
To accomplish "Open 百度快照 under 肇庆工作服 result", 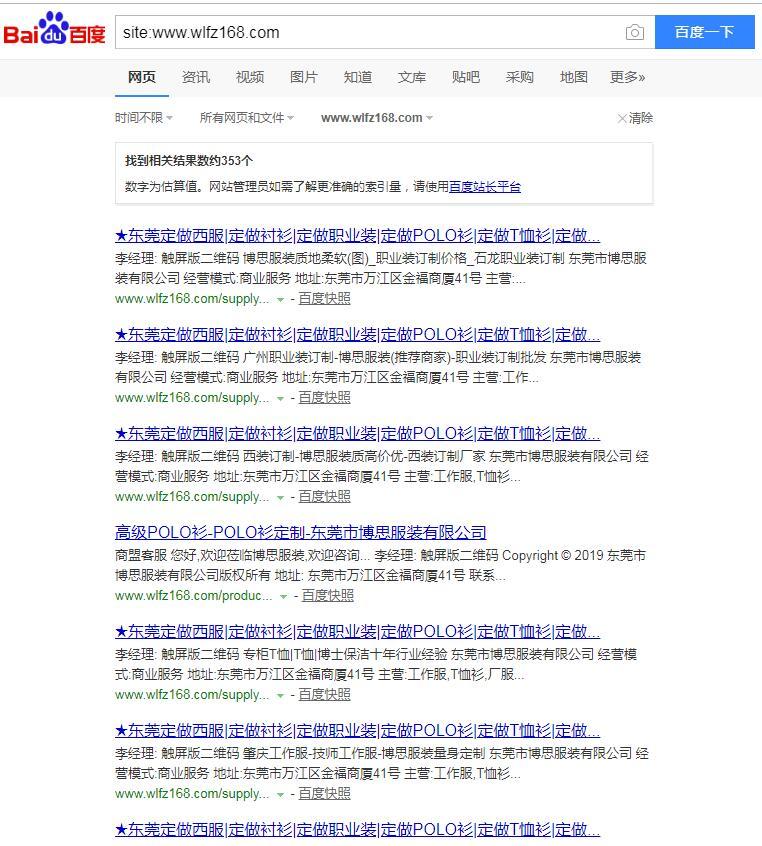I will pyautogui.click(x=324, y=794).
